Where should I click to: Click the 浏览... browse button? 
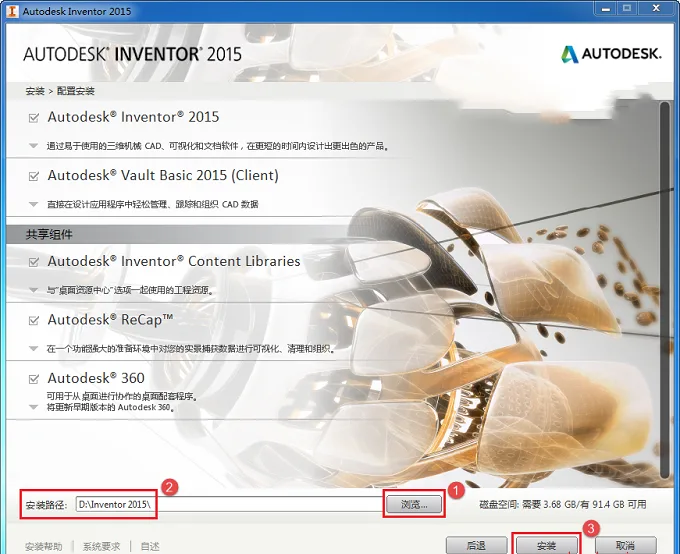point(414,504)
